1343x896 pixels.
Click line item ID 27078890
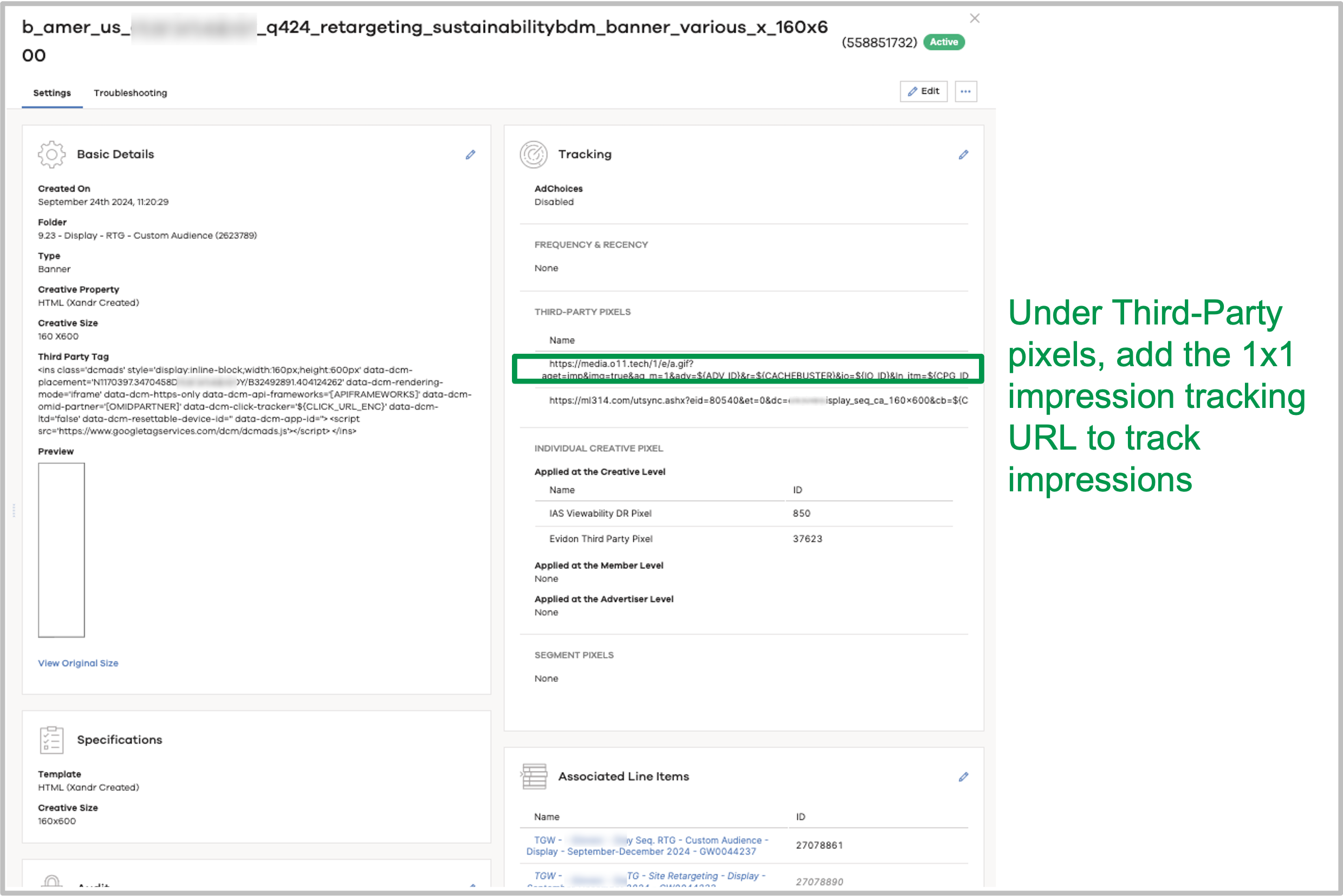pyautogui.click(x=819, y=882)
